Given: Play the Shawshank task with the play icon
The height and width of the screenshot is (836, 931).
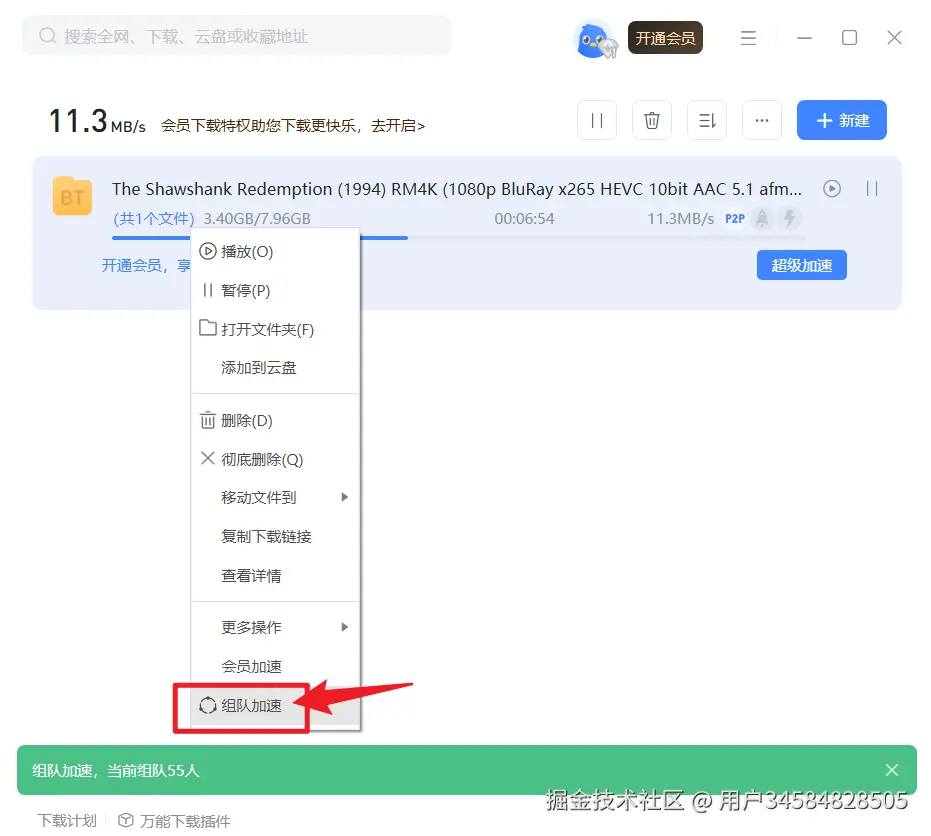Looking at the screenshot, I should tap(832, 189).
